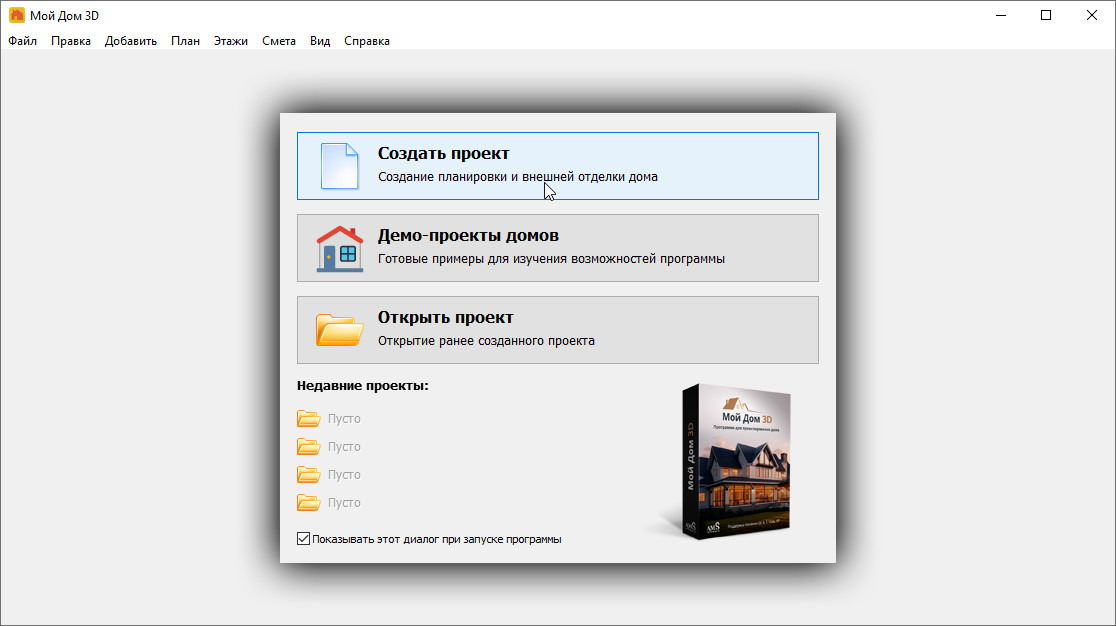Open the Добавить menu
The width and height of the screenshot is (1116, 626).
click(131, 41)
